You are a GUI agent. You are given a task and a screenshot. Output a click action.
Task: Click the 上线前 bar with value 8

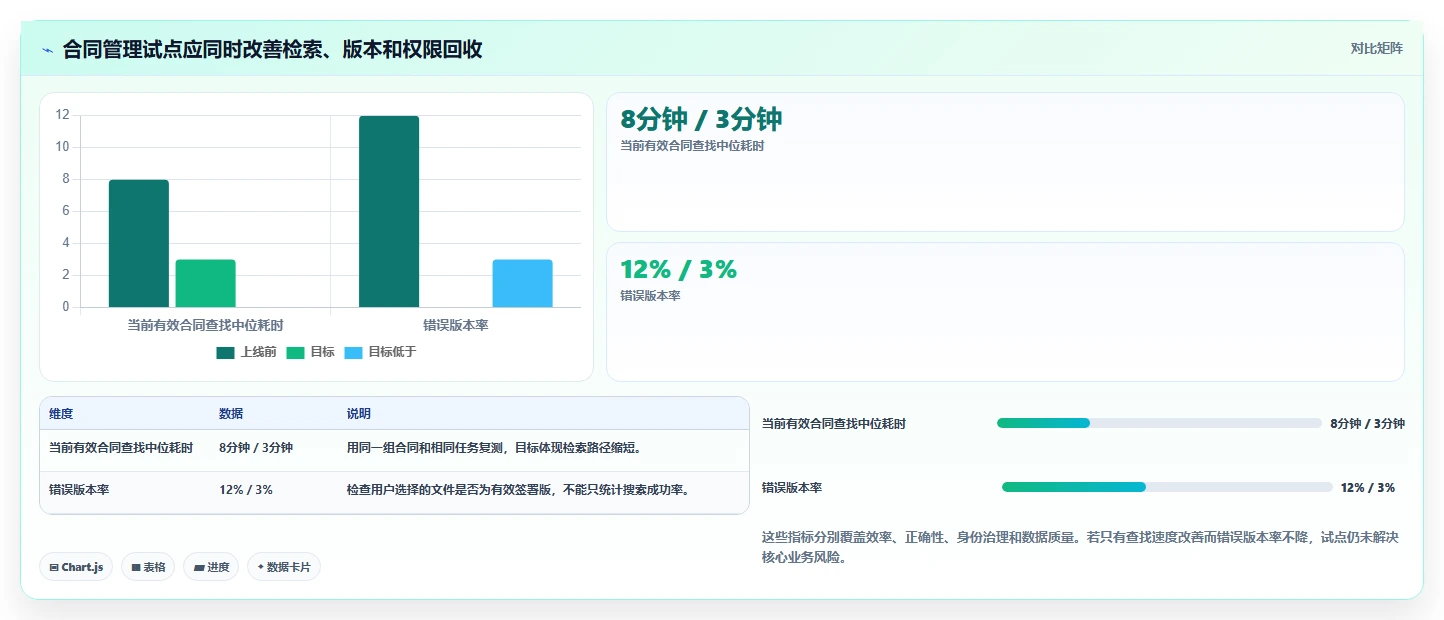click(139, 243)
